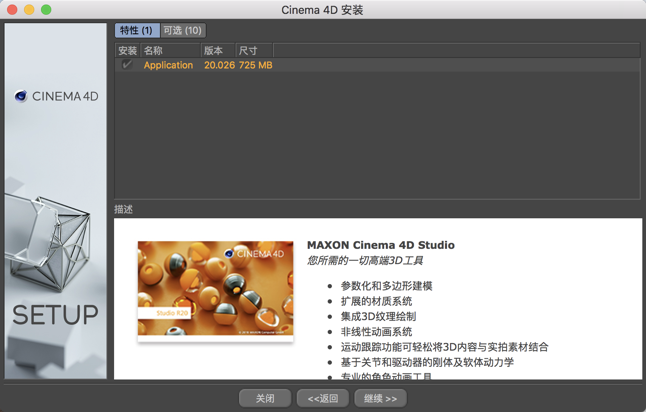Zoom the window with the green button
This screenshot has width=646, height=412.
46,9
